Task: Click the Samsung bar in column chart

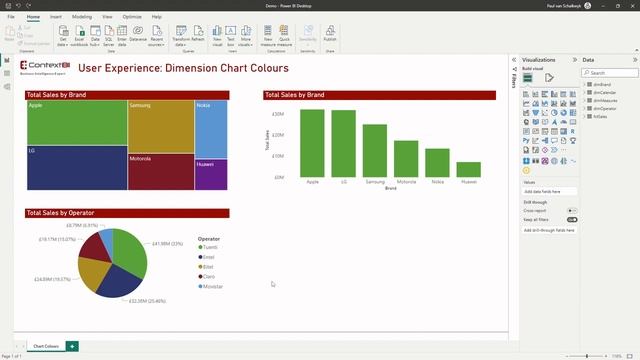Action: click(375, 151)
